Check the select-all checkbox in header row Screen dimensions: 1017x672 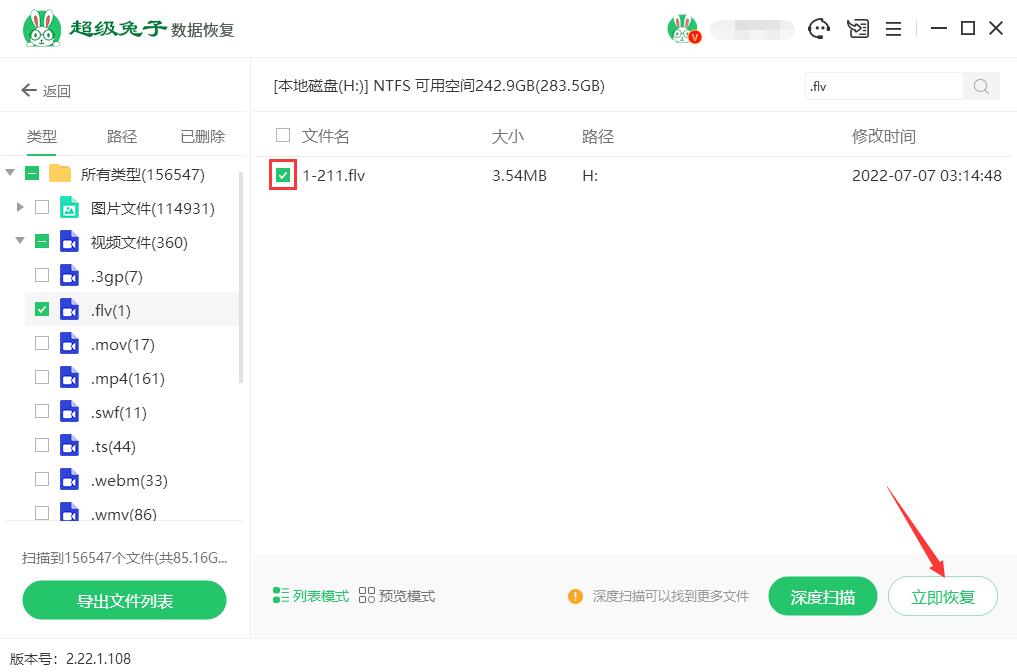coord(283,135)
